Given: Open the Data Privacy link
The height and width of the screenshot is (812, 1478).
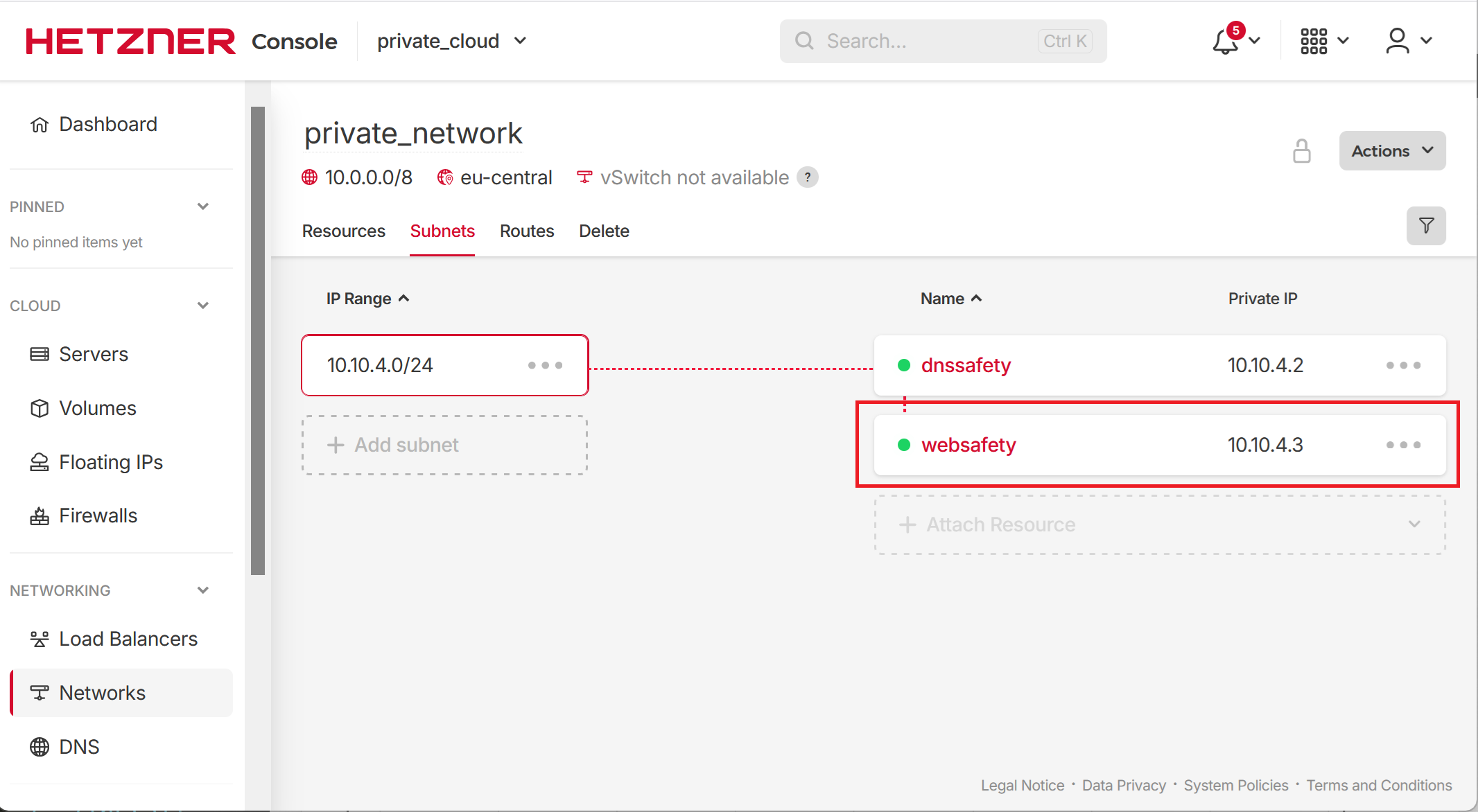Looking at the screenshot, I should [1124, 785].
